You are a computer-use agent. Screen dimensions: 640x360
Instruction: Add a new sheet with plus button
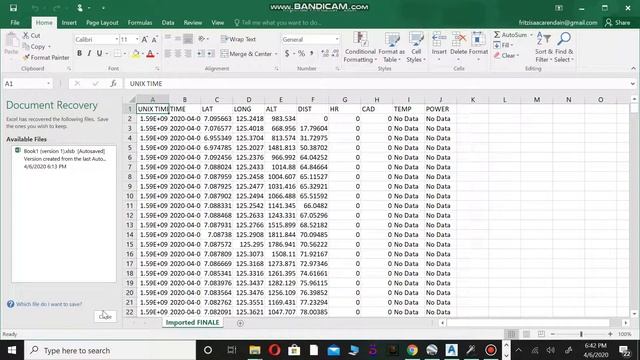(240, 323)
